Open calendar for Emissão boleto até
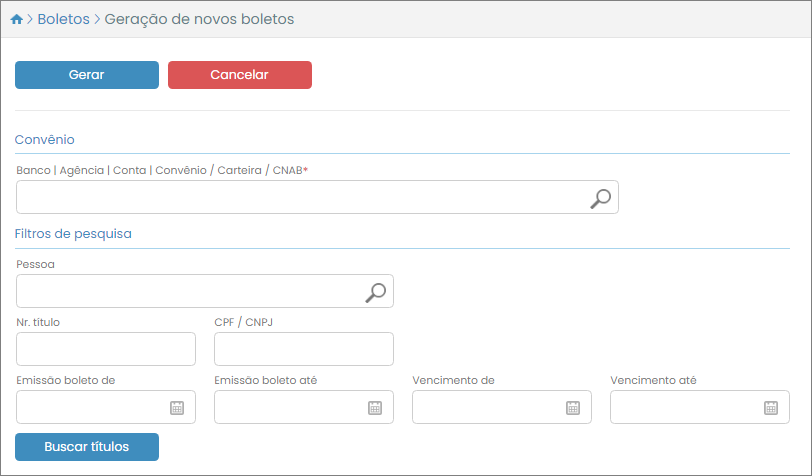The image size is (812, 476). coord(375,407)
